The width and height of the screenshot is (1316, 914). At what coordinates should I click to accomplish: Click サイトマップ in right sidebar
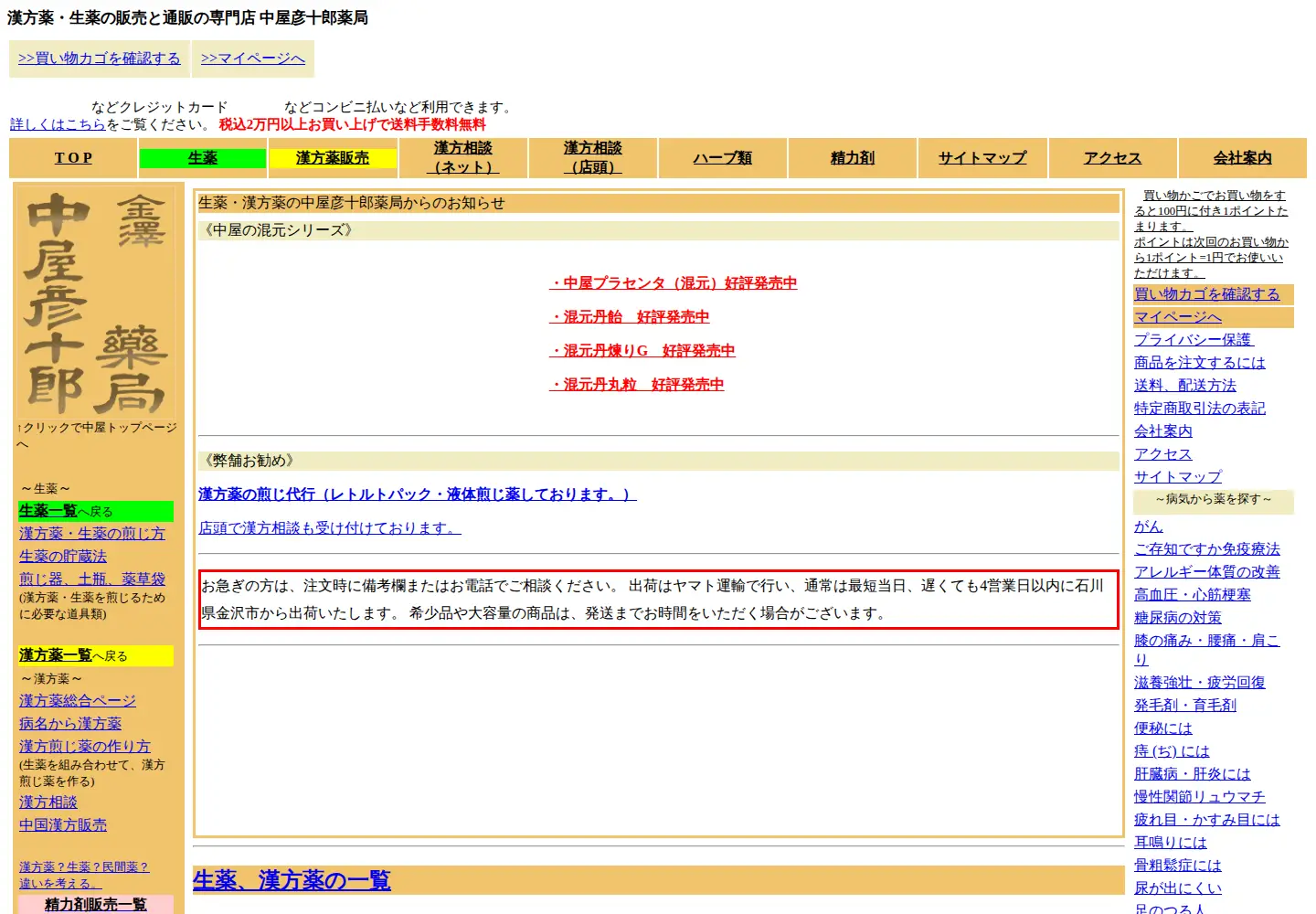tap(1178, 477)
